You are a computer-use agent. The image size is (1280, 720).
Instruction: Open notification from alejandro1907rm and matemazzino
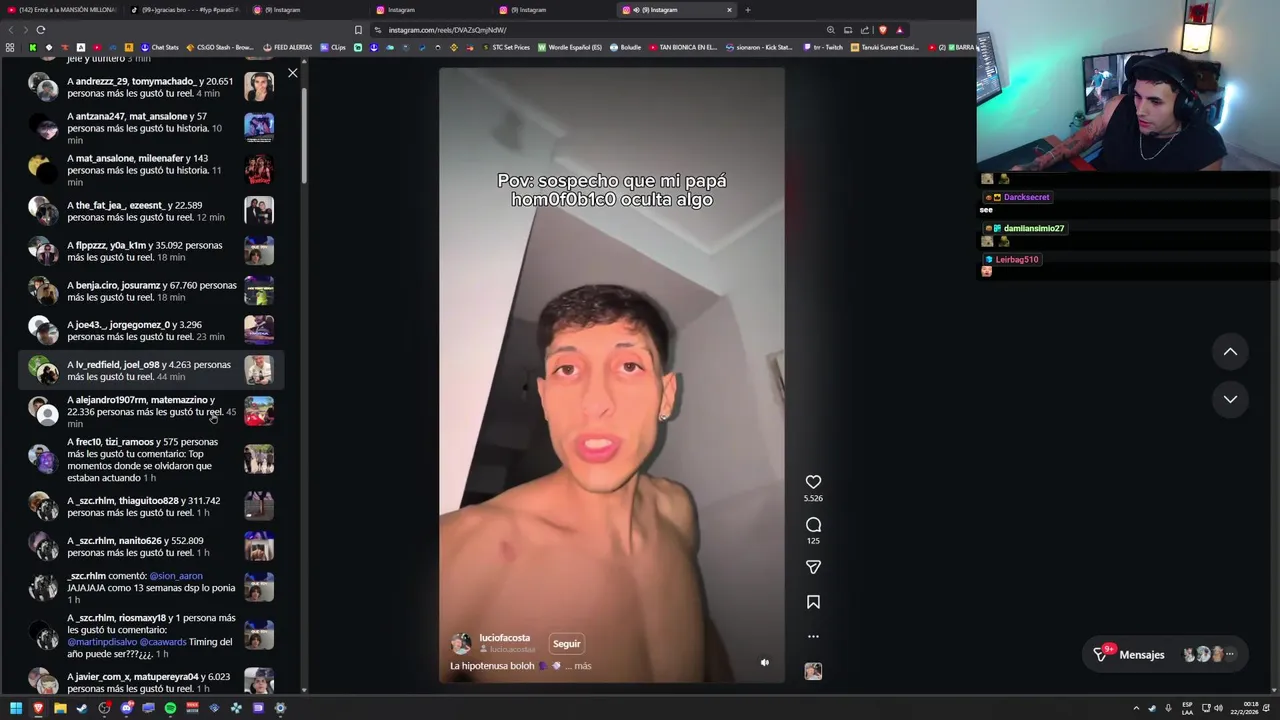150,411
